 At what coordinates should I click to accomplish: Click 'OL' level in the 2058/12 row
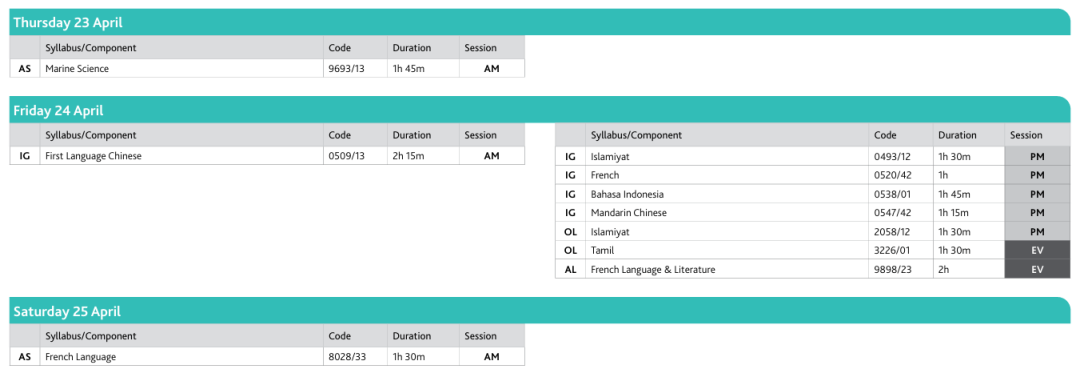point(570,232)
